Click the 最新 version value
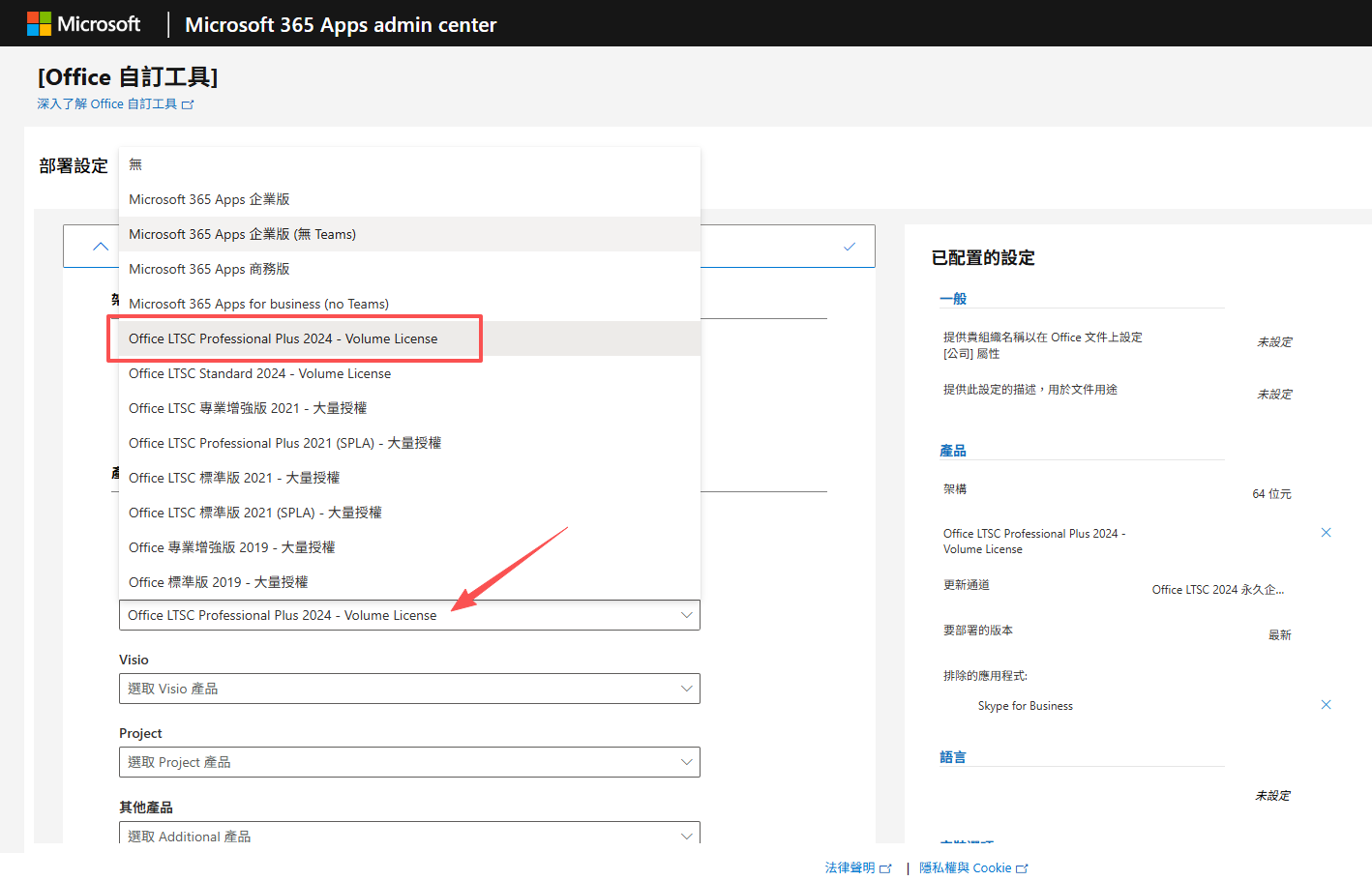Viewport: 1372px width, 881px height. click(x=1280, y=635)
